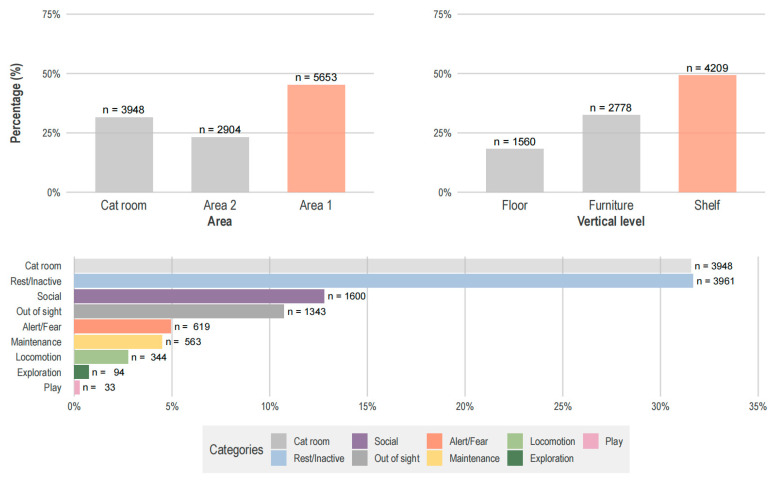Click the Floor bar in Vertical level chart

515,171
